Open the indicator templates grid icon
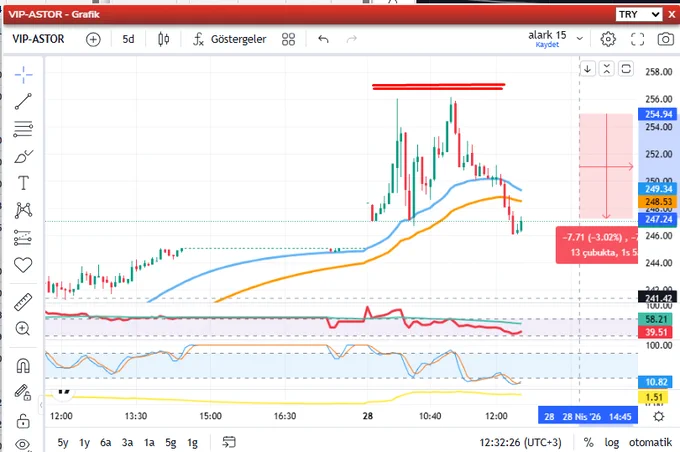680x452 pixels. point(288,39)
